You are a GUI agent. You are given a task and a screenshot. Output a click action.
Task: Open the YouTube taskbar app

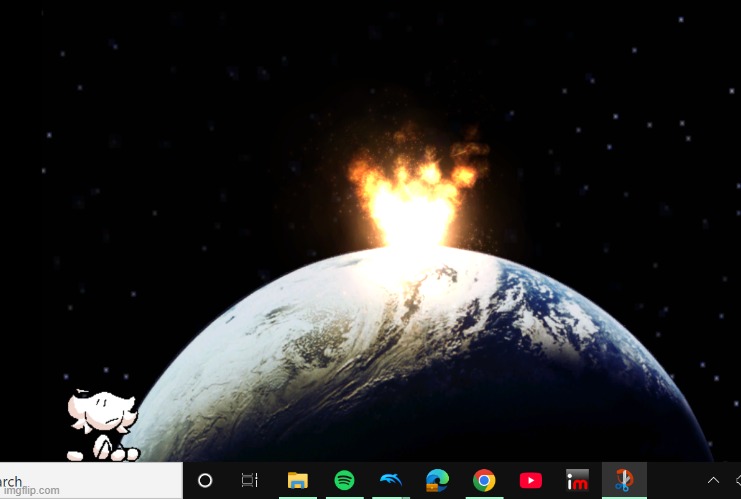[x=530, y=481]
